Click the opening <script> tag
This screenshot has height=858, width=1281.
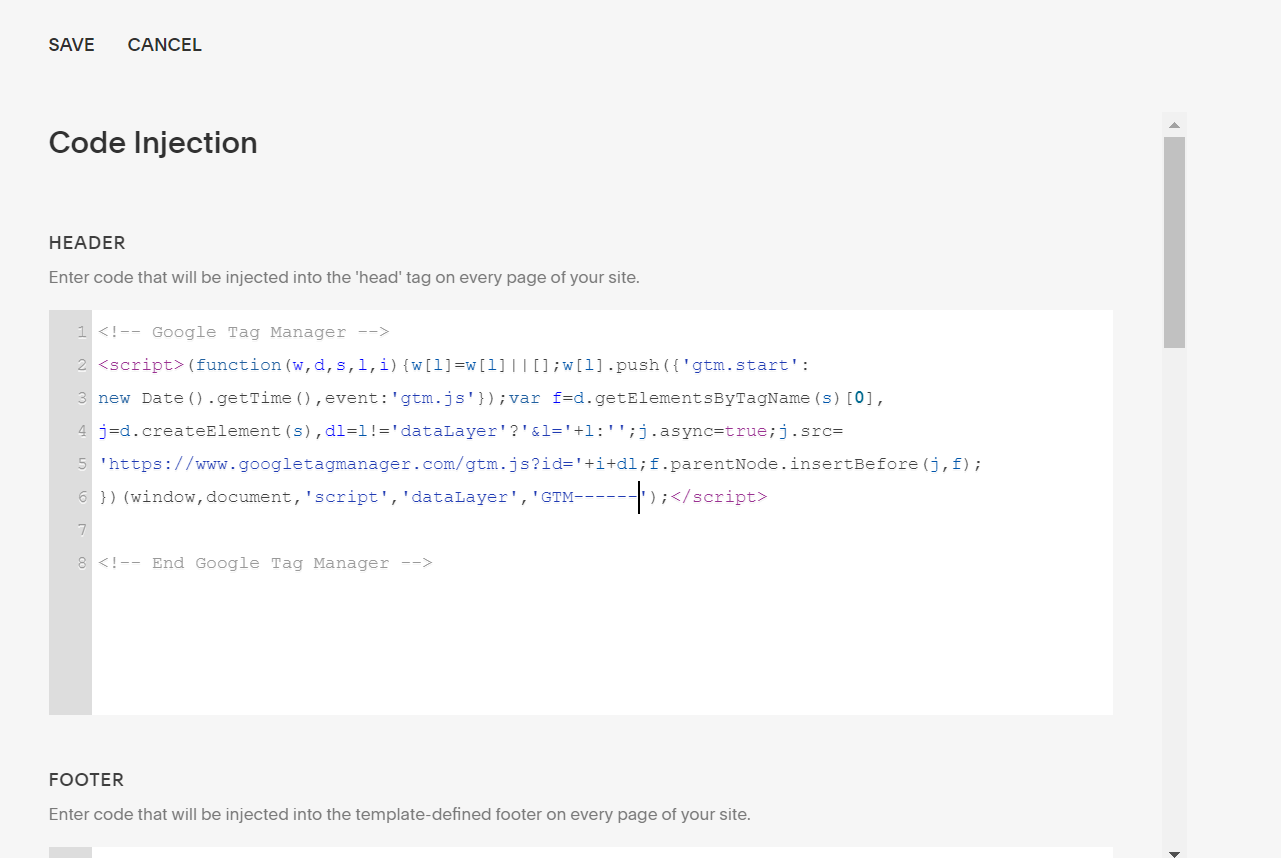[142, 365]
